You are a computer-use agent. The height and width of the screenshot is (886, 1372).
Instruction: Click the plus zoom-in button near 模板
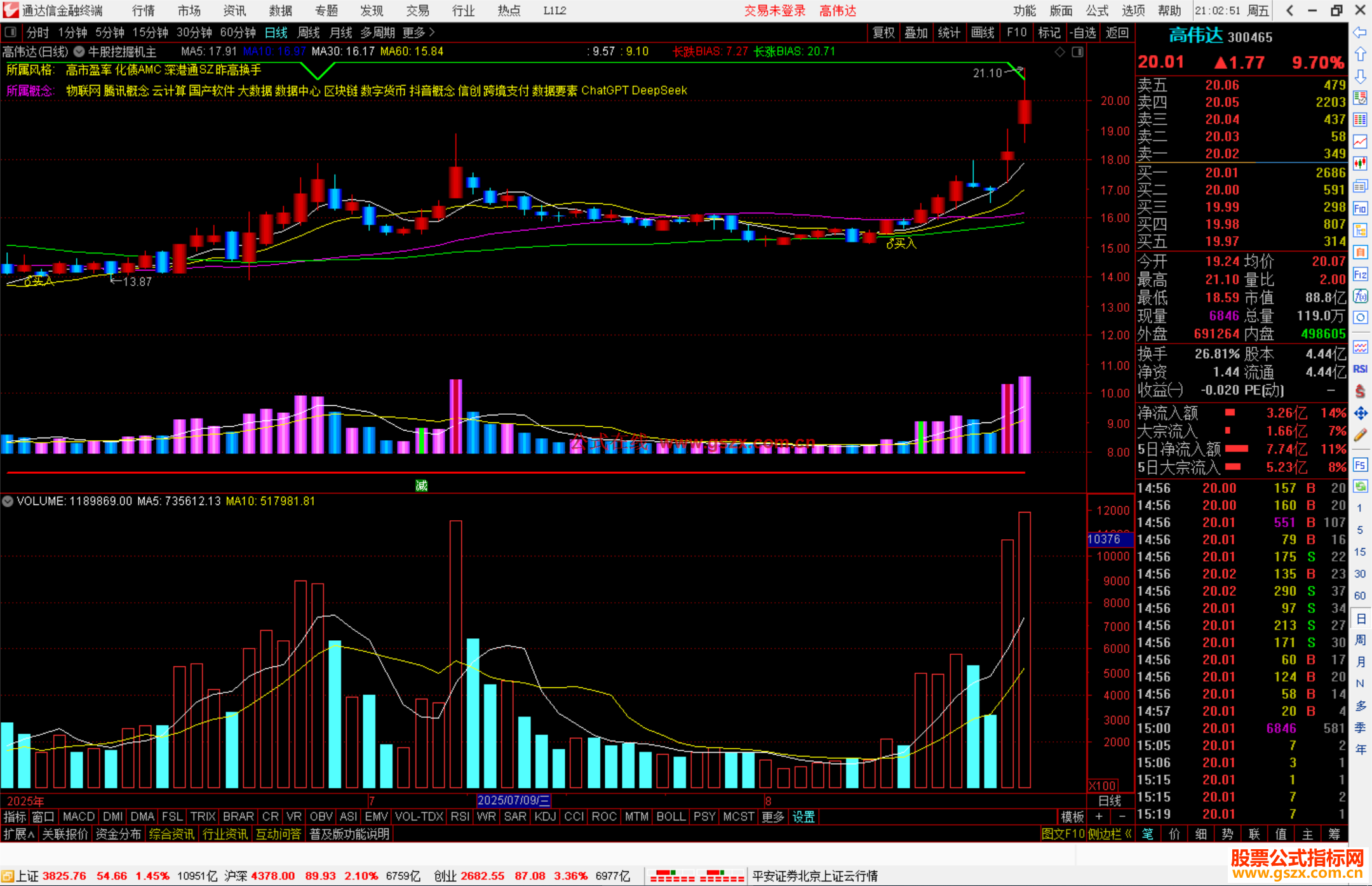1099,816
